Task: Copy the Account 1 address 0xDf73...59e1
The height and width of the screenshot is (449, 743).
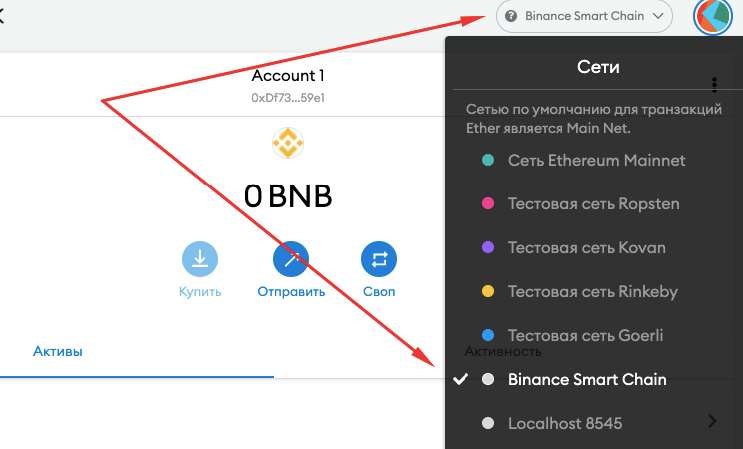Action: (x=288, y=99)
